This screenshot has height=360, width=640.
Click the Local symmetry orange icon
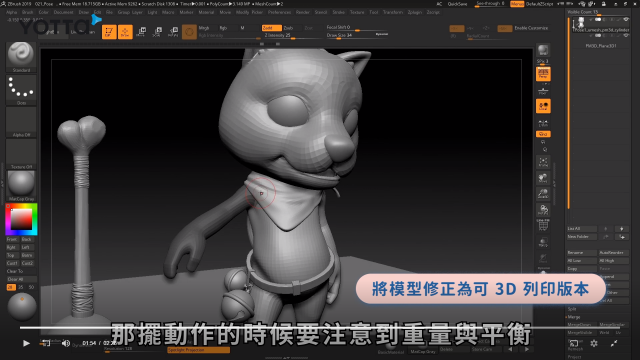543,106
